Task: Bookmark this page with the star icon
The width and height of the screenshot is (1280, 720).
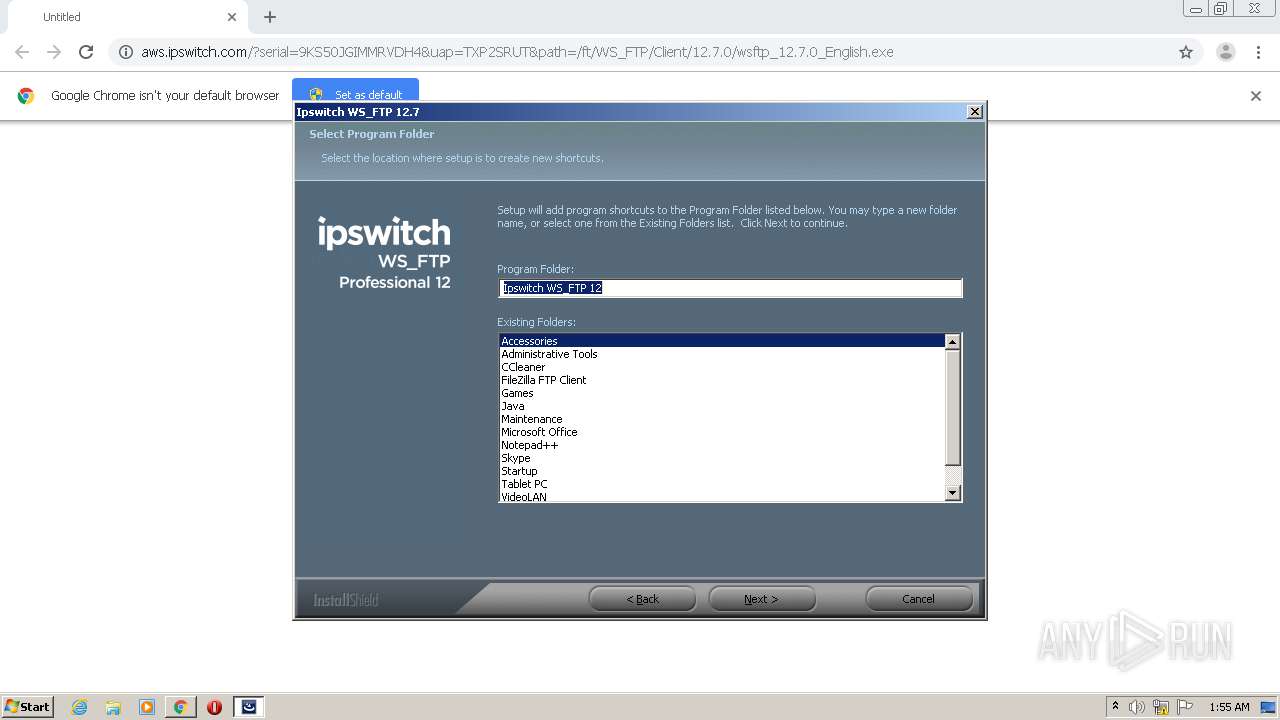Action: (x=1186, y=52)
